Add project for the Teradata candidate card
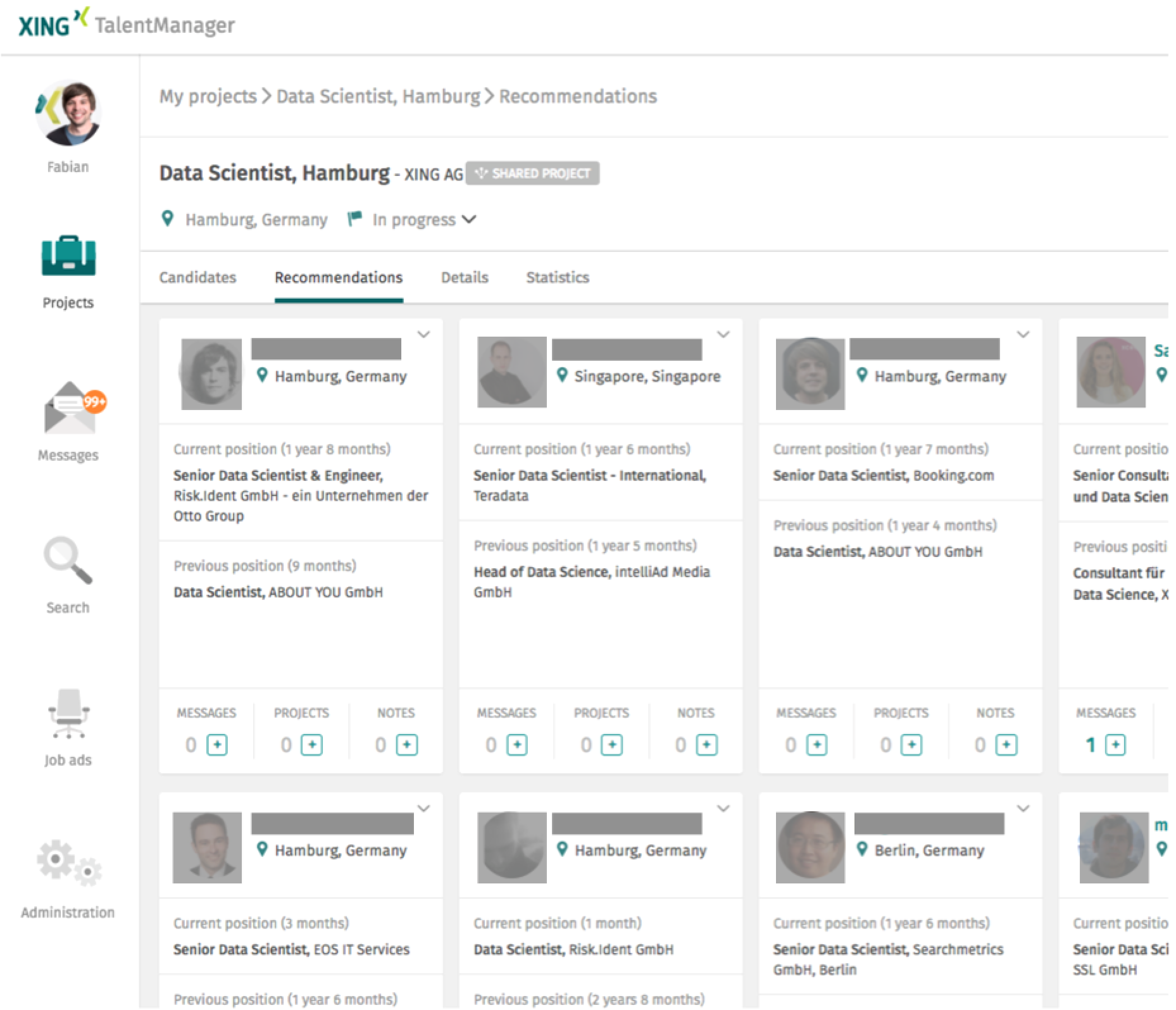Screen dimensions: 1176x1010 pos(611,745)
